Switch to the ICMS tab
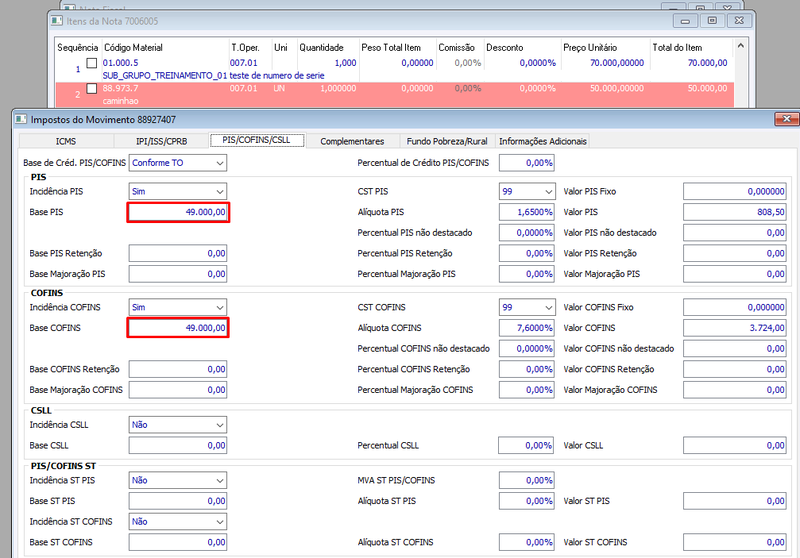800x558 pixels. [x=66, y=141]
